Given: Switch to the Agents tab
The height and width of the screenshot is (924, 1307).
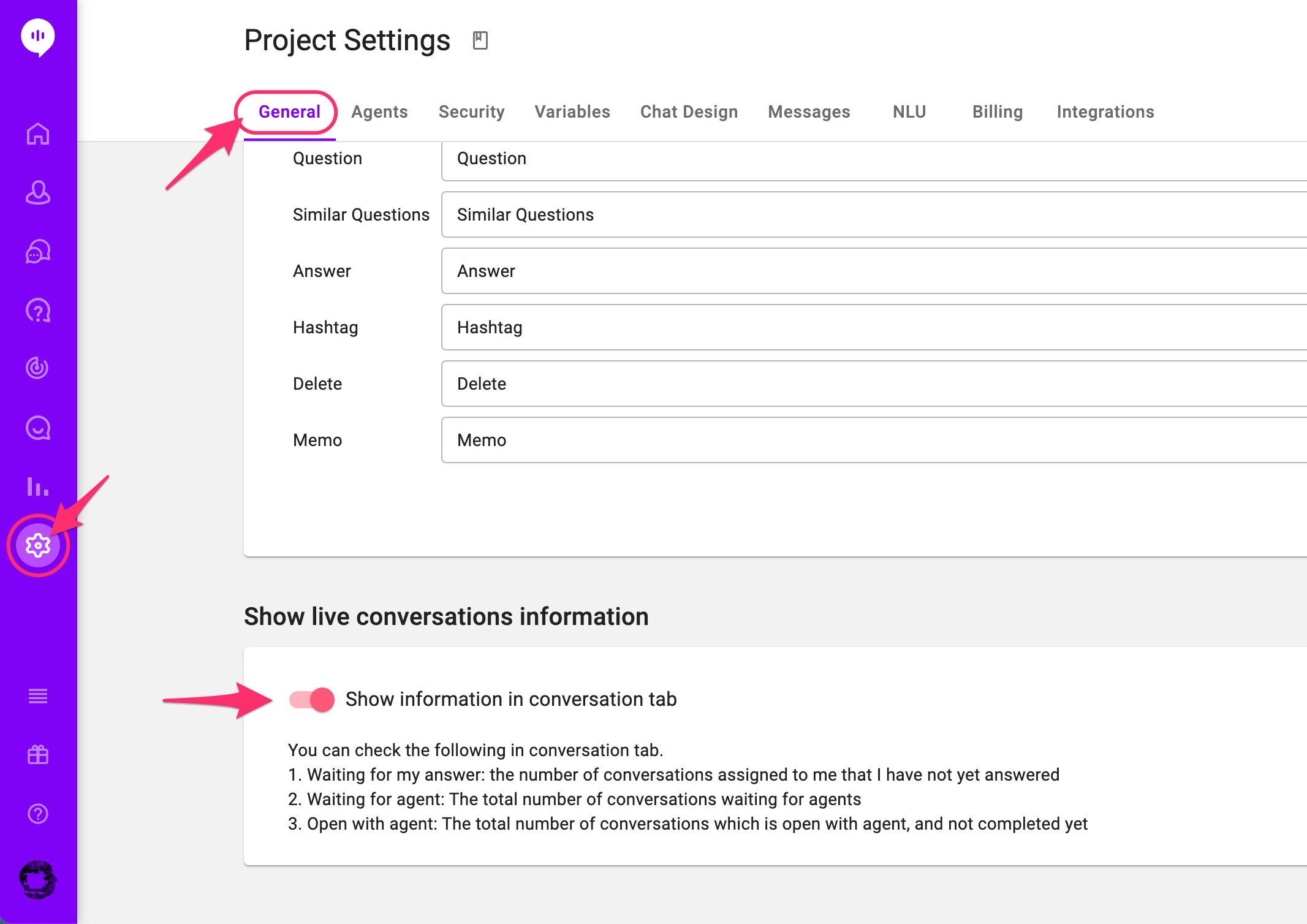Looking at the screenshot, I should tap(379, 112).
